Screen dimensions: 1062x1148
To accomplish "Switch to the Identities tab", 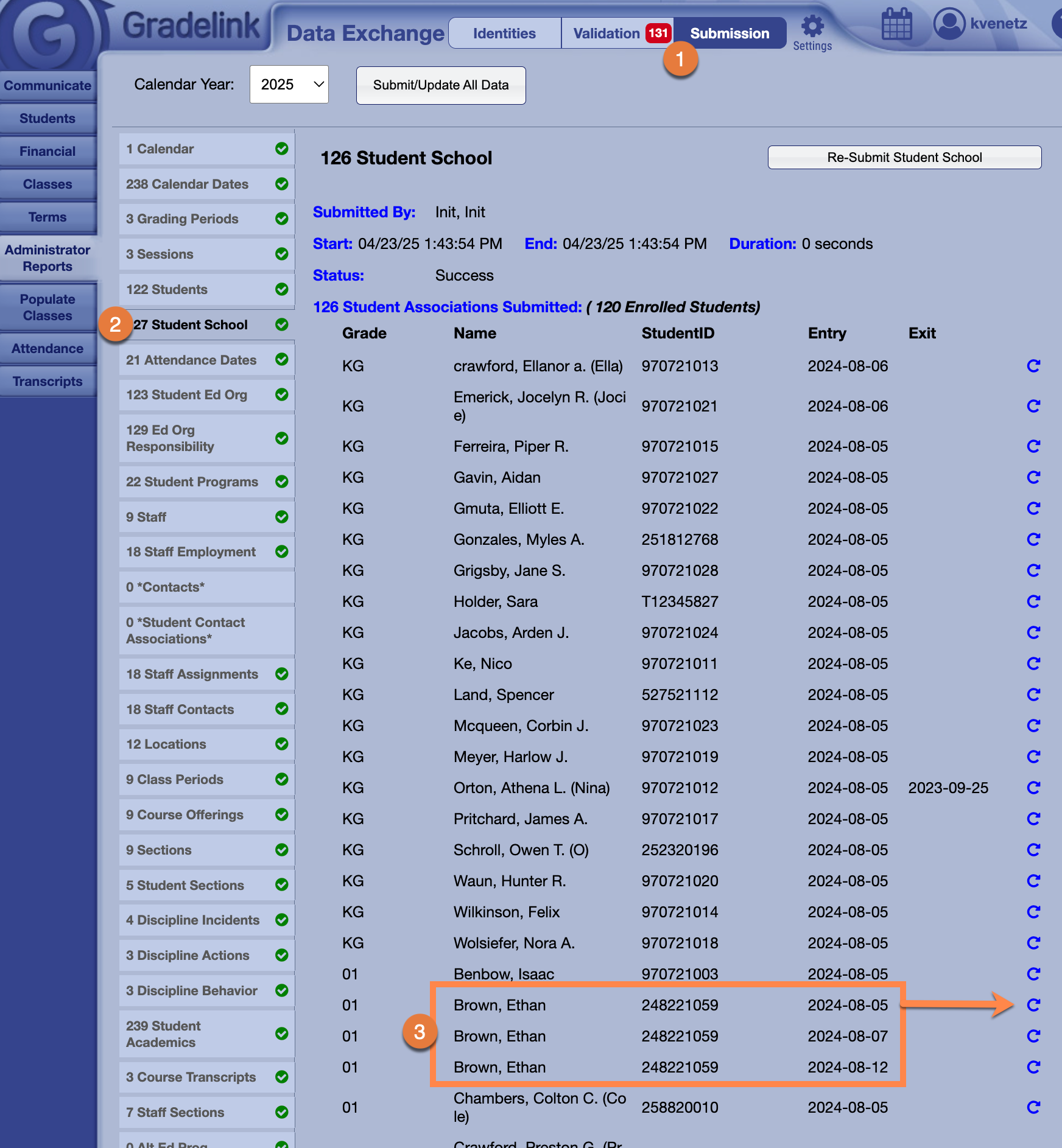I will pos(505,33).
